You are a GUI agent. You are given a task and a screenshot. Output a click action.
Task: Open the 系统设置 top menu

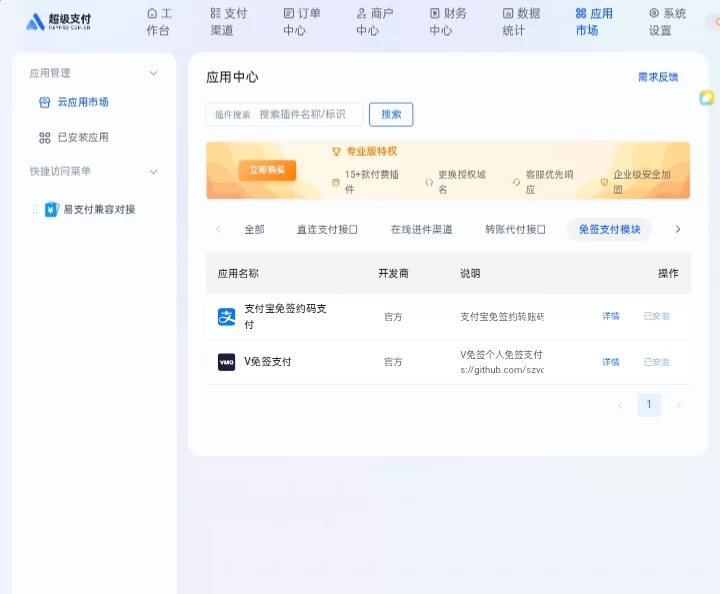click(667, 22)
